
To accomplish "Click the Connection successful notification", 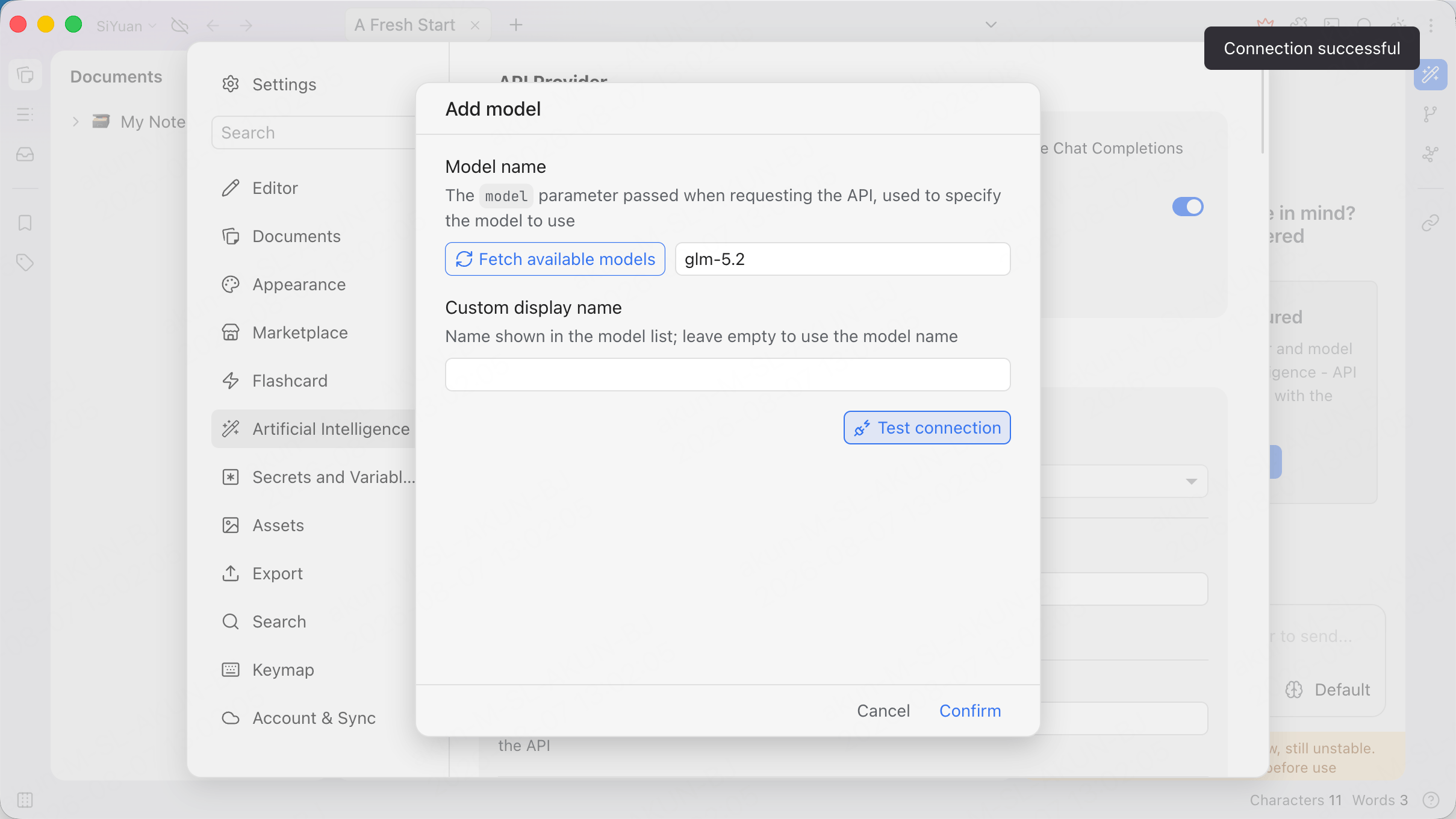I will pyautogui.click(x=1312, y=48).
